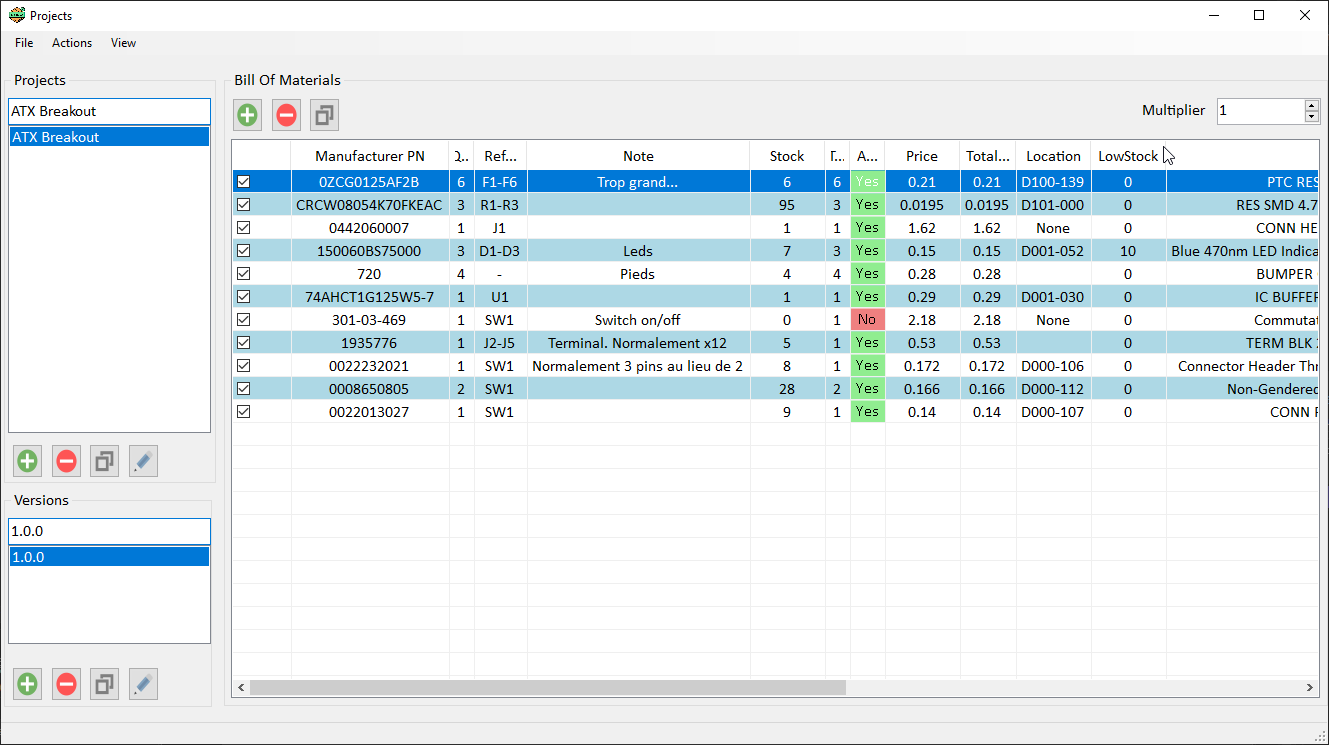This screenshot has width=1329, height=745.
Task: Duplicate selected Bill Of Materials item
Action: (x=324, y=115)
